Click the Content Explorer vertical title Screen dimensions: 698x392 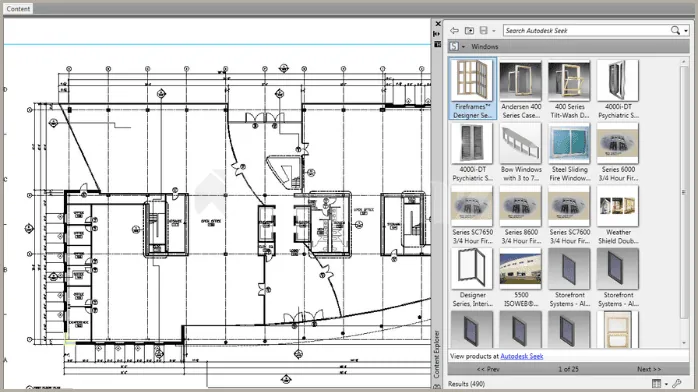pos(437,354)
